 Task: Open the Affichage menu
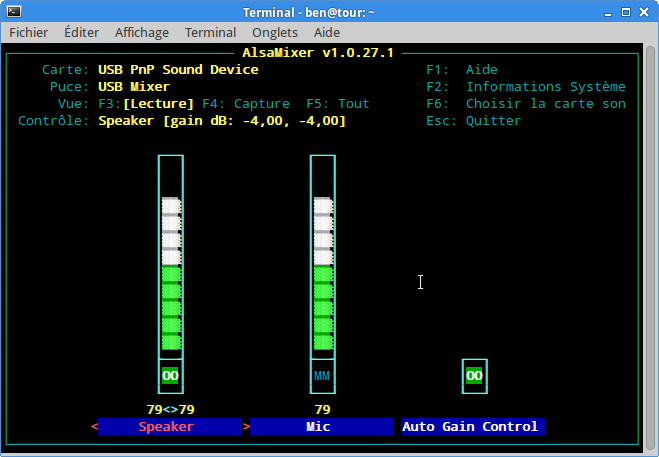point(142,32)
